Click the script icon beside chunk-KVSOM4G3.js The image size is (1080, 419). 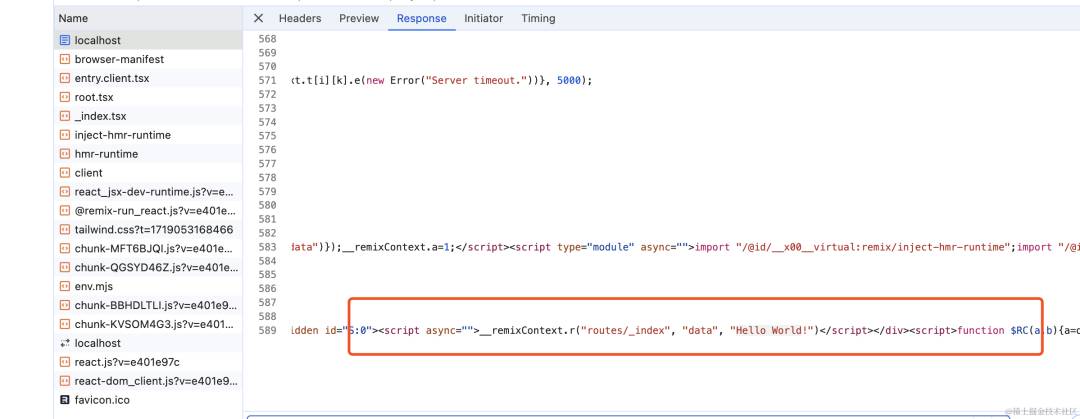tap(65, 324)
